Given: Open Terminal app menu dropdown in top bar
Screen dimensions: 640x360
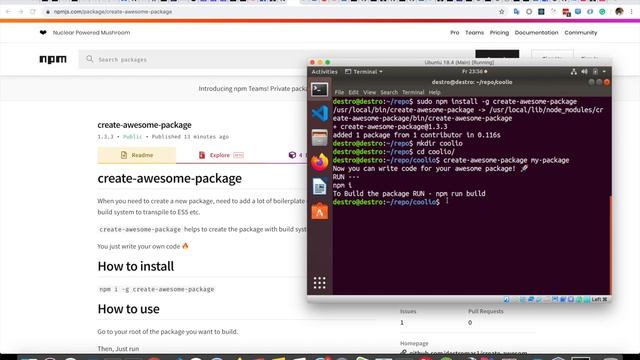Looking at the screenshot, I should tap(364, 72).
